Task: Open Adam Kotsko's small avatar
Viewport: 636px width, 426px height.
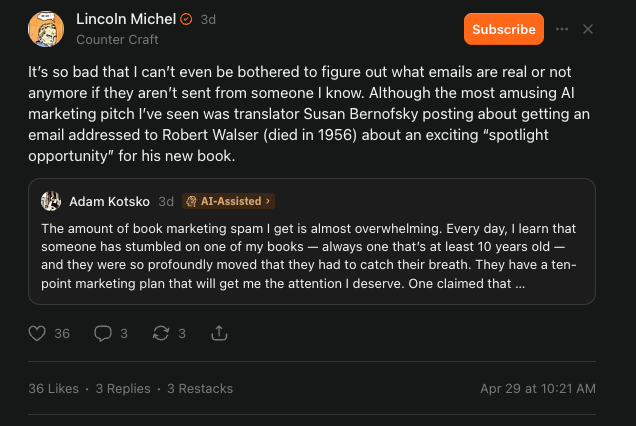Action: coord(51,201)
